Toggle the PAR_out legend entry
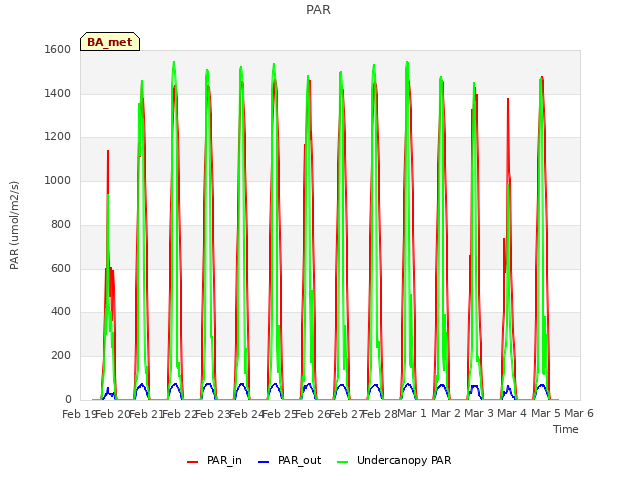Image resolution: width=640 pixels, height=480 pixels. [x=290, y=460]
